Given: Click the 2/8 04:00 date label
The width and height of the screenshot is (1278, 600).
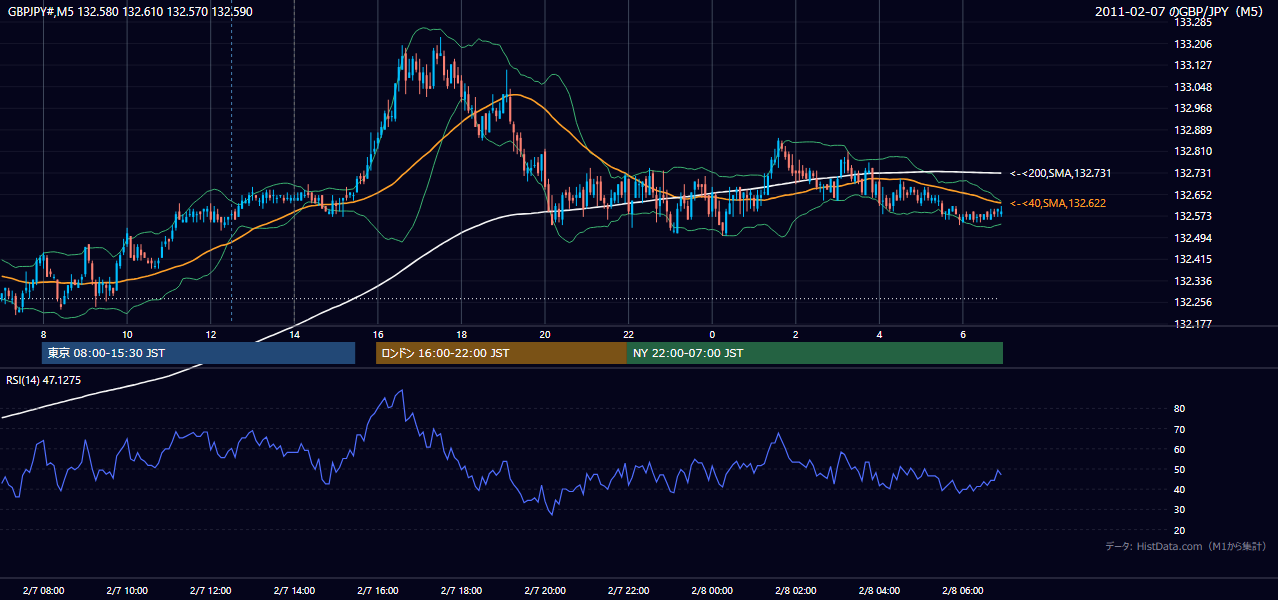Looking at the screenshot, I should pyautogui.click(x=879, y=590).
